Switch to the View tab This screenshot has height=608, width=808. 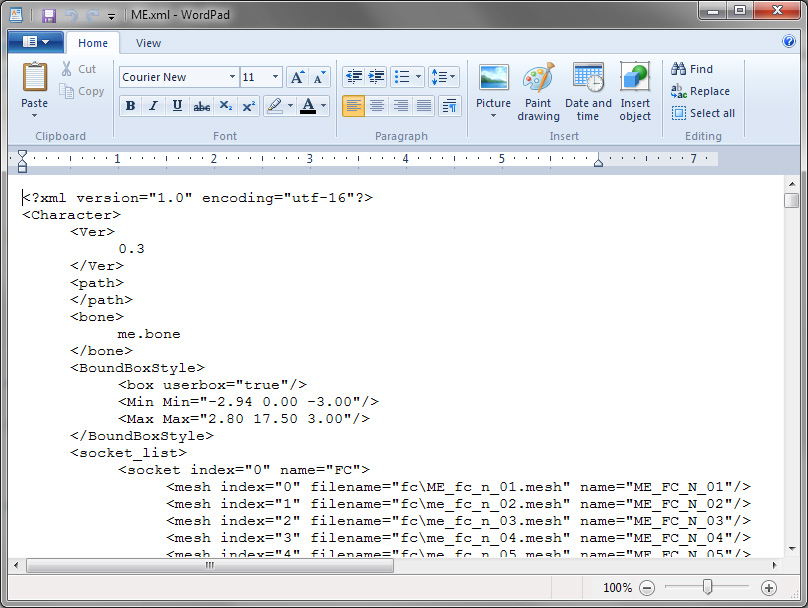coord(148,43)
